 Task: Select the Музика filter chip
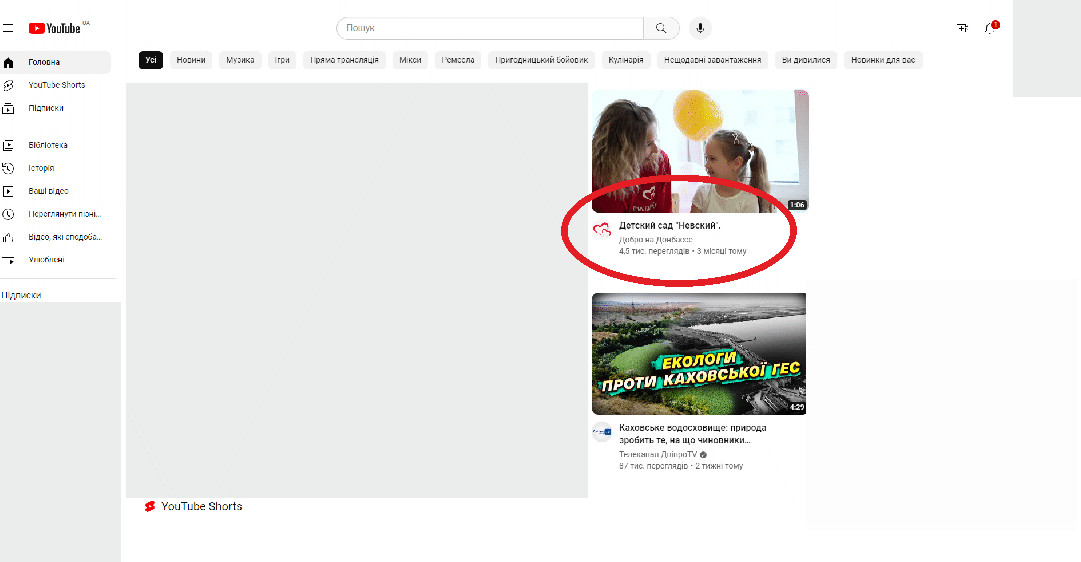click(240, 60)
